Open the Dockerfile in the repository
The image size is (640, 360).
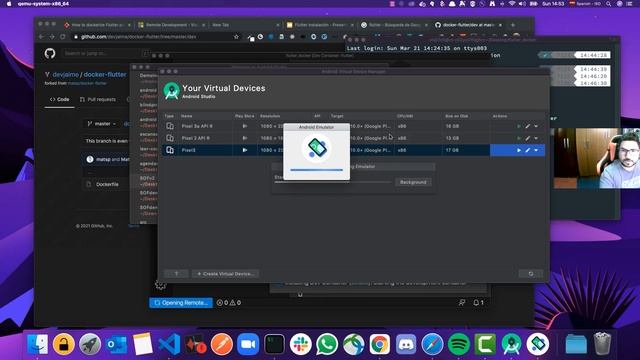[107, 184]
